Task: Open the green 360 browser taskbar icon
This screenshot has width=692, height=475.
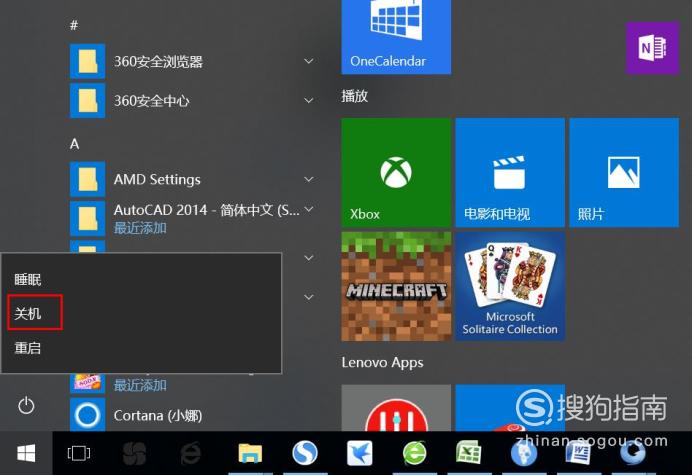Action: coord(414,453)
